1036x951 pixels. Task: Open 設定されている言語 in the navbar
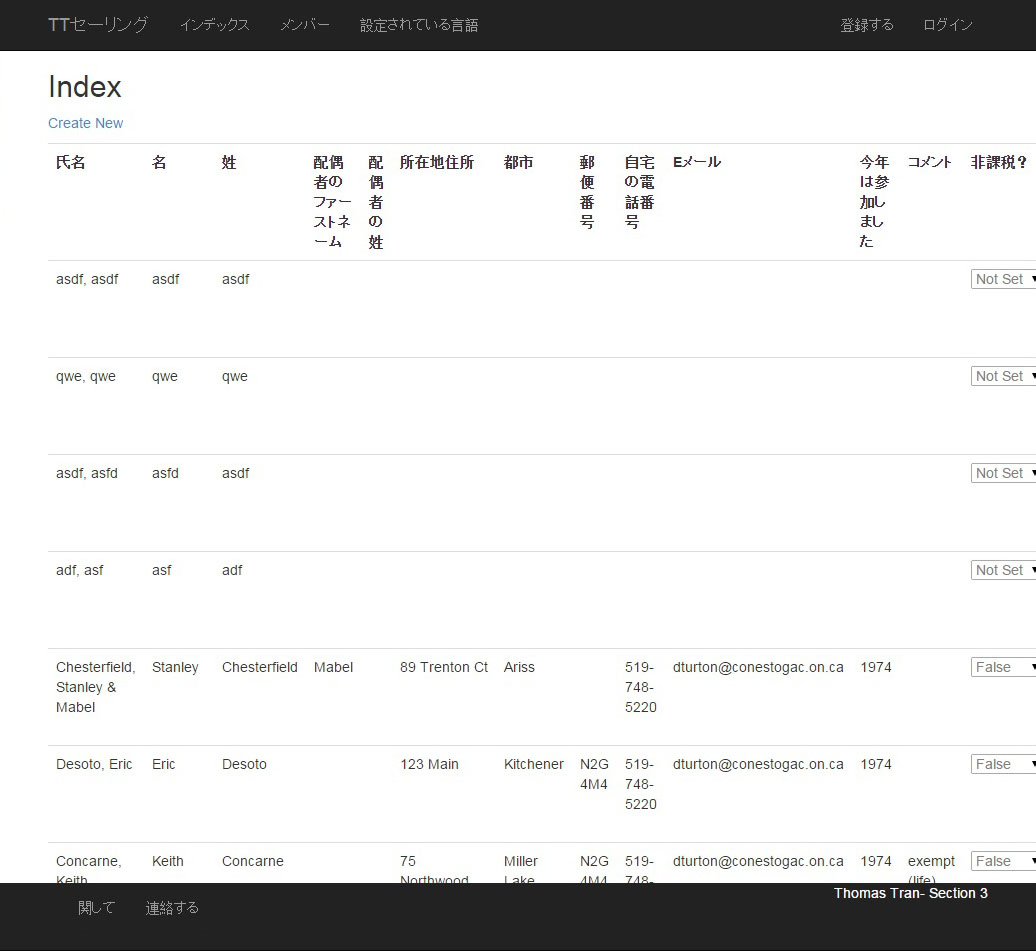[419, 25]
